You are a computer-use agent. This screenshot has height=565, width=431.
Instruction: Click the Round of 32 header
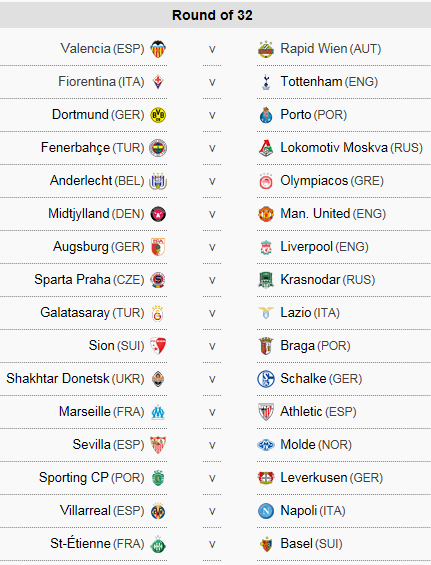tap(212, 15)
